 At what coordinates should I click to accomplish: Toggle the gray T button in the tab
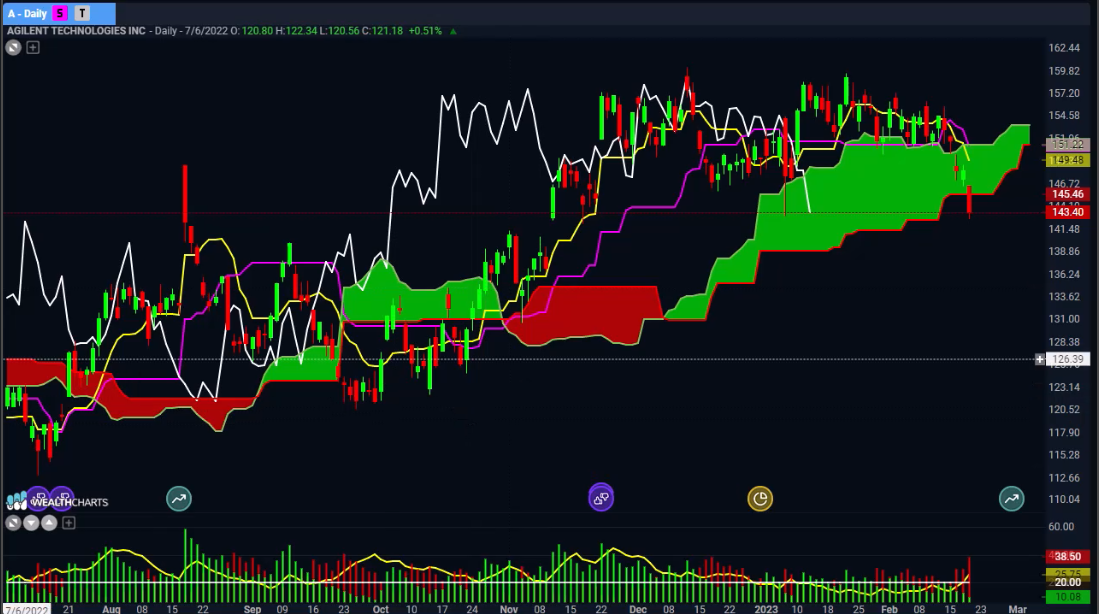(82, 13)
